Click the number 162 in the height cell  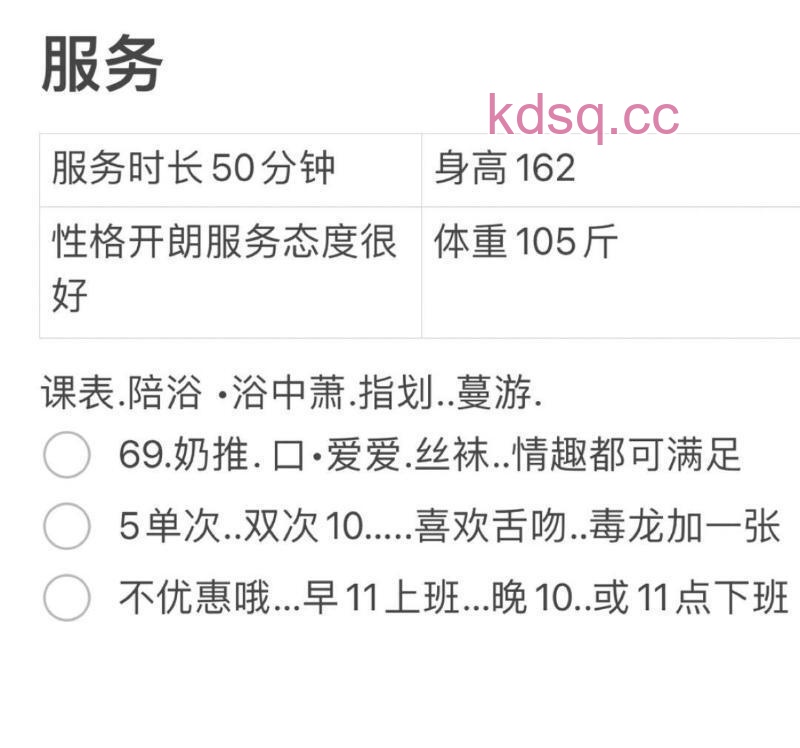[x=545, y=168]
